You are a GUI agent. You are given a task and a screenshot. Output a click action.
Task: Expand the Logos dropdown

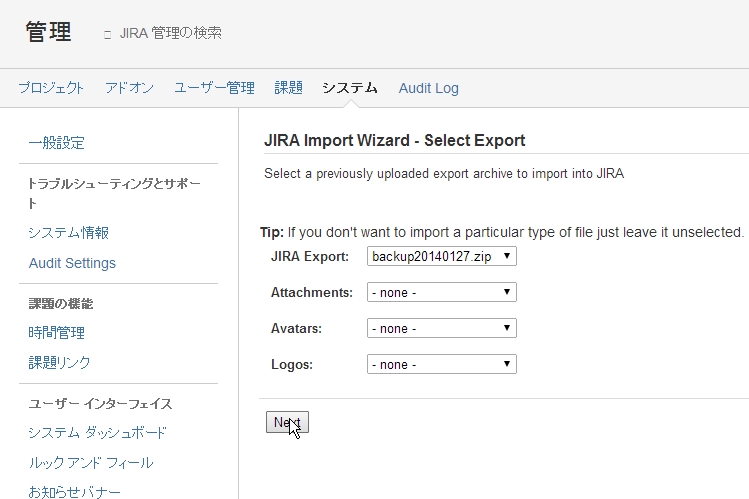pos(442,364)
